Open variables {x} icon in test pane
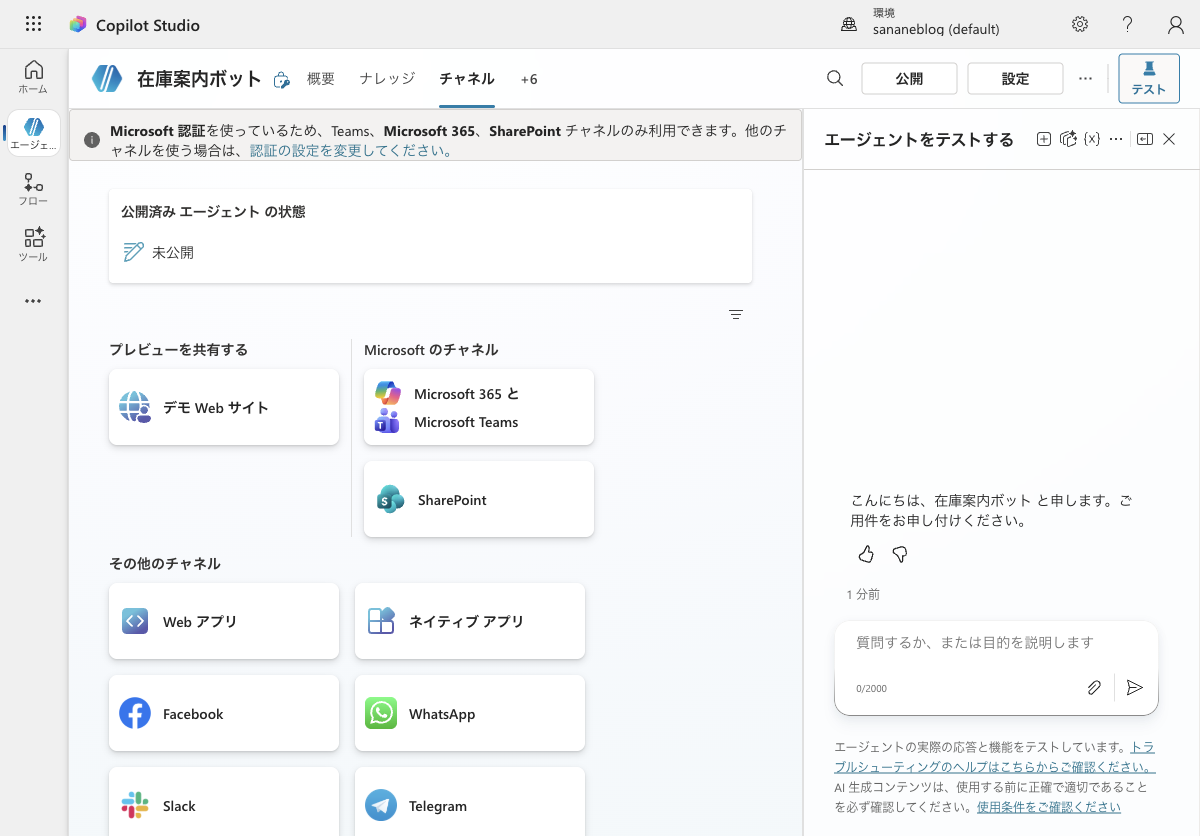Image resolution: width=1200 pixels, height=836 pixels. coord(1092,139)
